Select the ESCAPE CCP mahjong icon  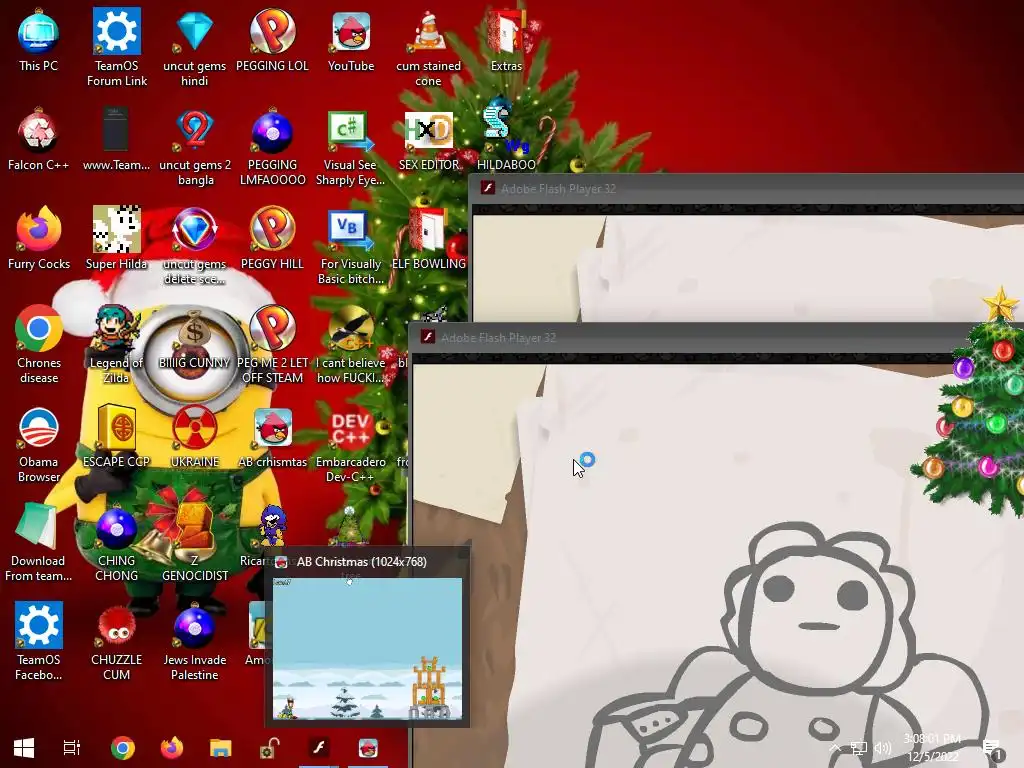[117, 436]
